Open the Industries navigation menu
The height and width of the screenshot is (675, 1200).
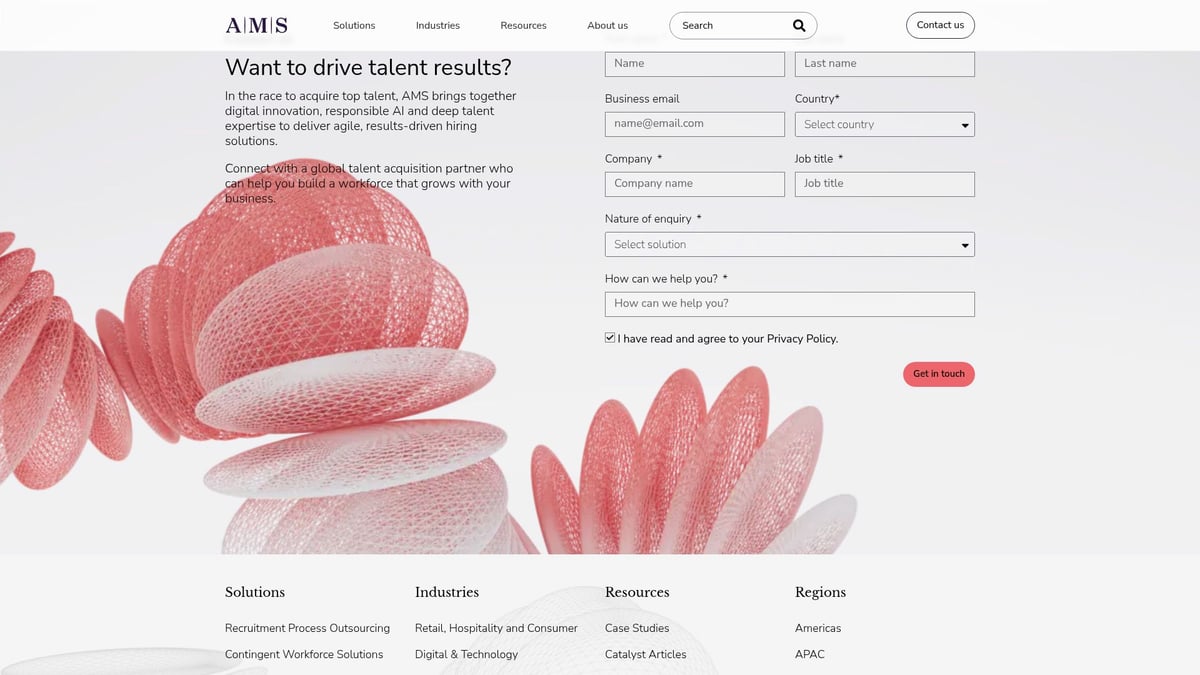tap(437, 25)
